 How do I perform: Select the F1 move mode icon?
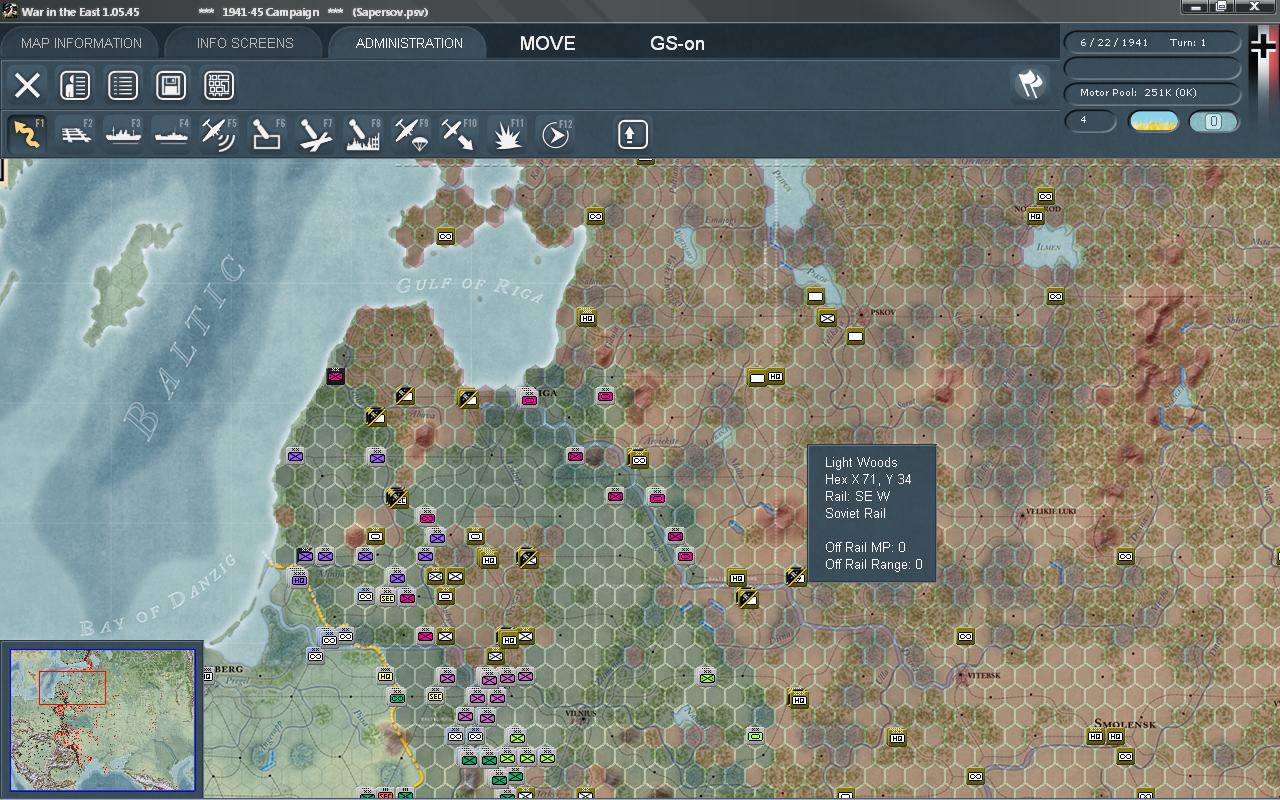[x=27, y=134]
